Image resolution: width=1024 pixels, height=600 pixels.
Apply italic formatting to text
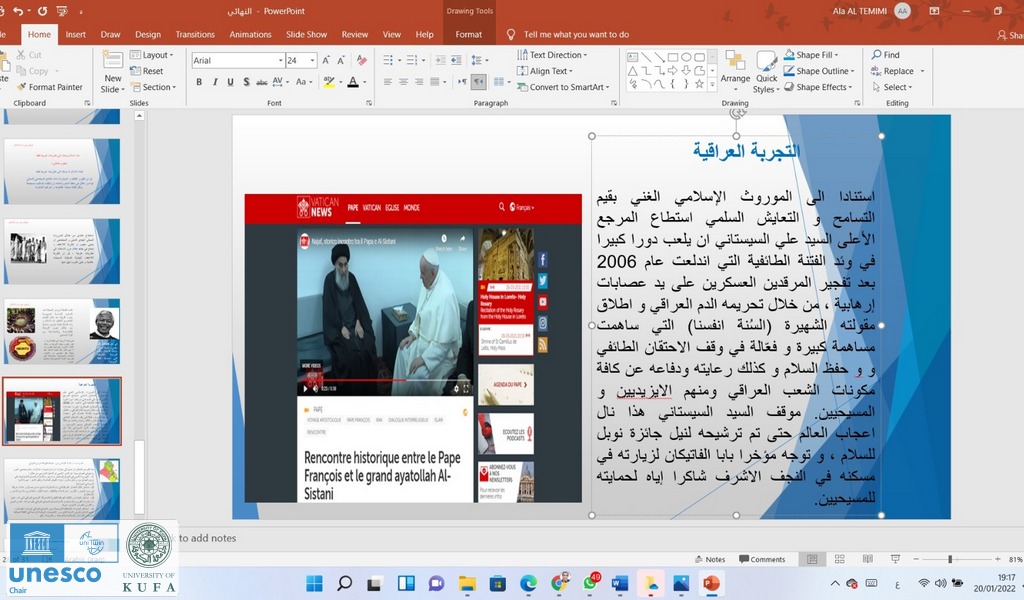214,82
